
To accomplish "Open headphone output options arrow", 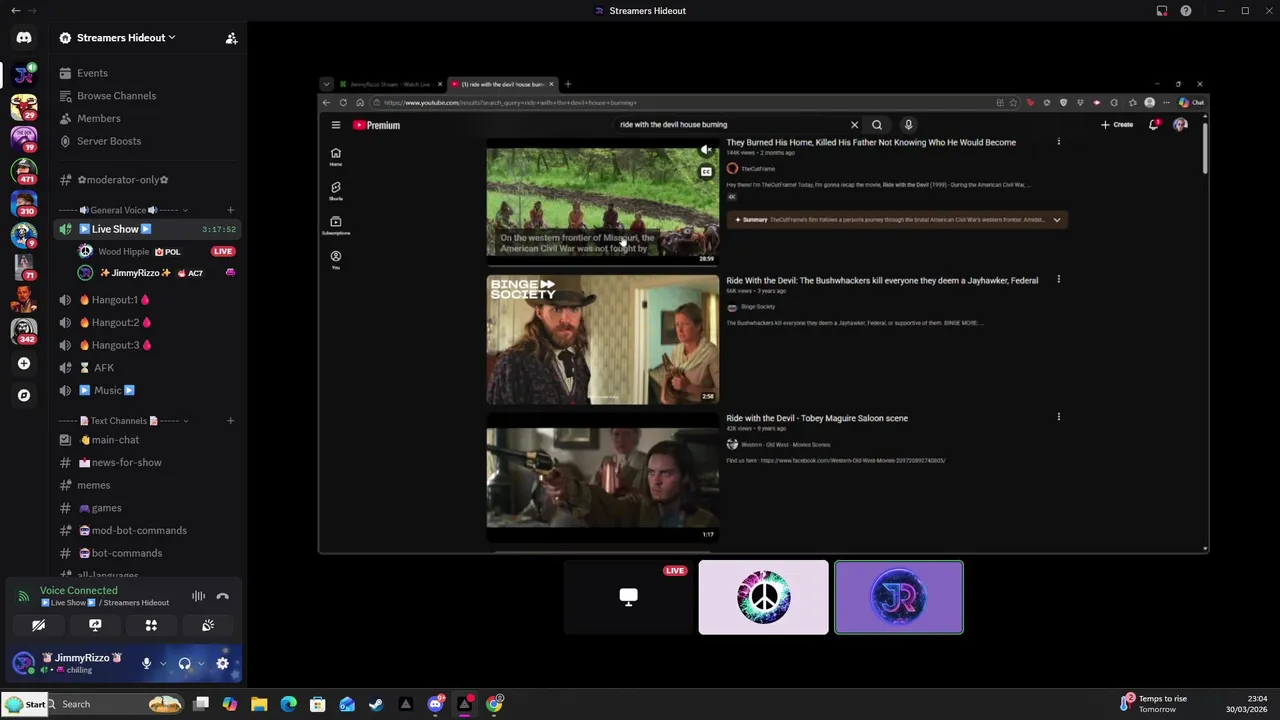I will tap(201, 664).
